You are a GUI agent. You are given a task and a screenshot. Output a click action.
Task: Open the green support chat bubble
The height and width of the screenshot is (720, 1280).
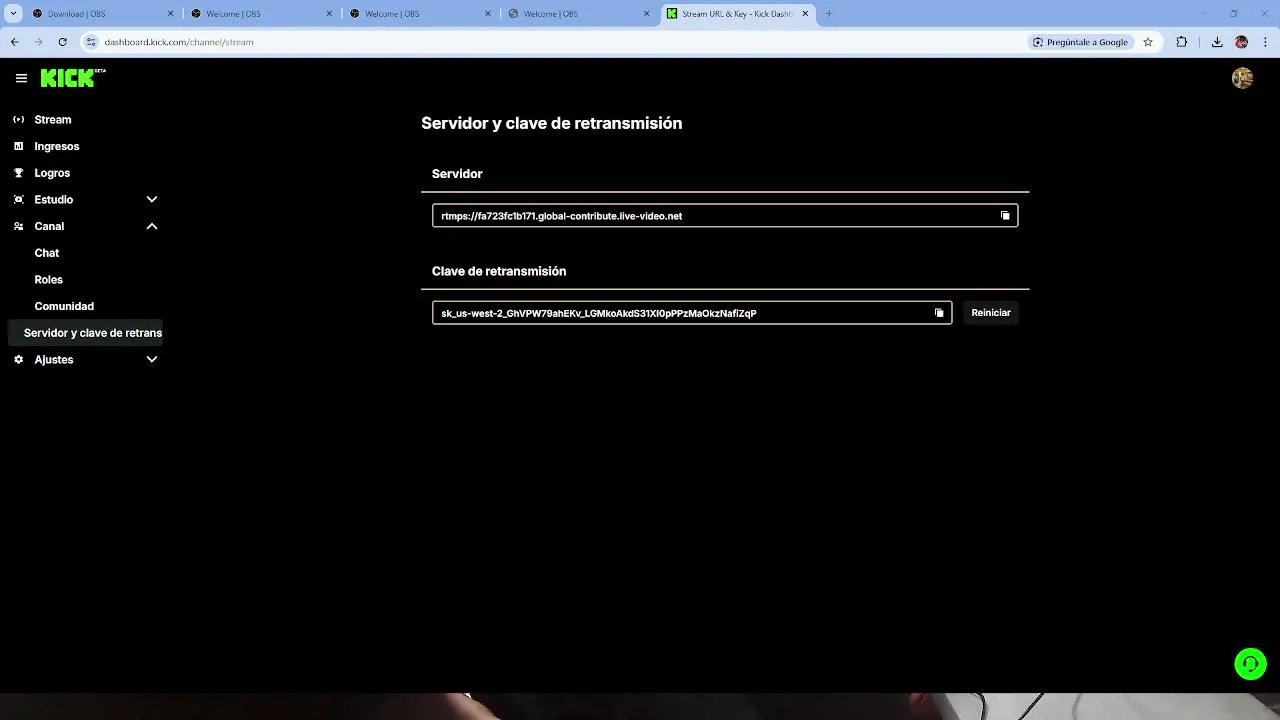tap(1250, 664)
